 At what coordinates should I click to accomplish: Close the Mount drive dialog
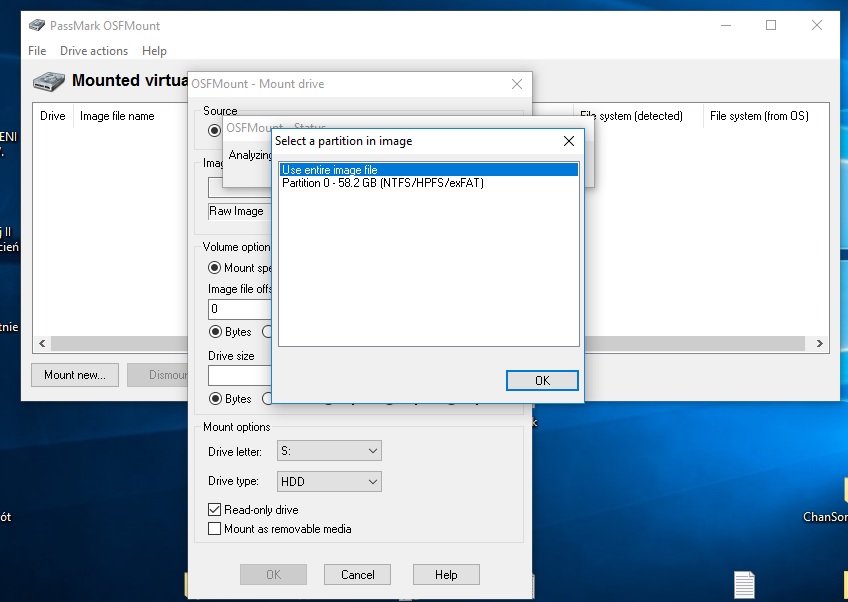click(x=516, y=84)
